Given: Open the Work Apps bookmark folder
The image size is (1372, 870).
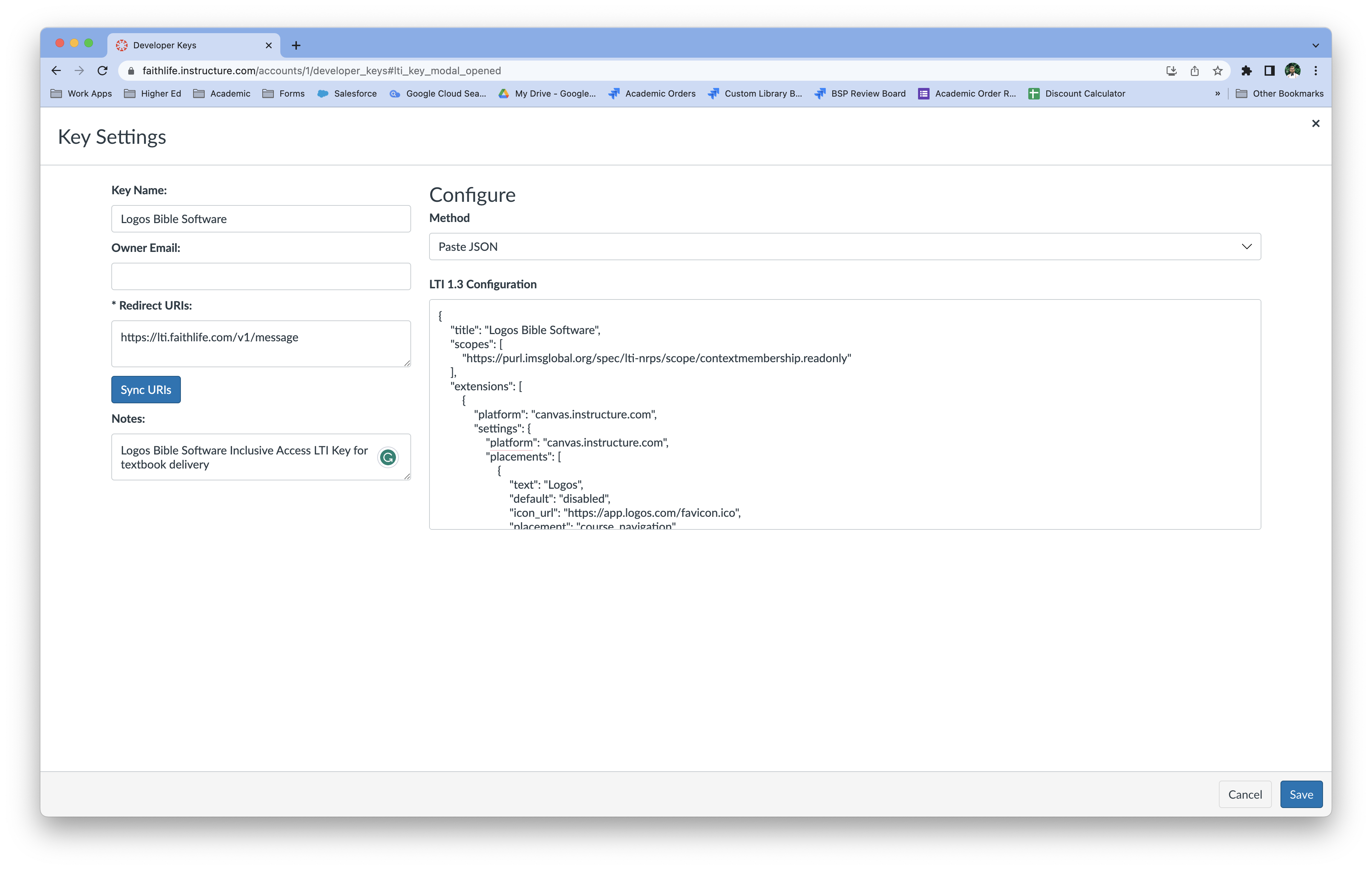Looking at the screenshot, I should click(81, 93).
